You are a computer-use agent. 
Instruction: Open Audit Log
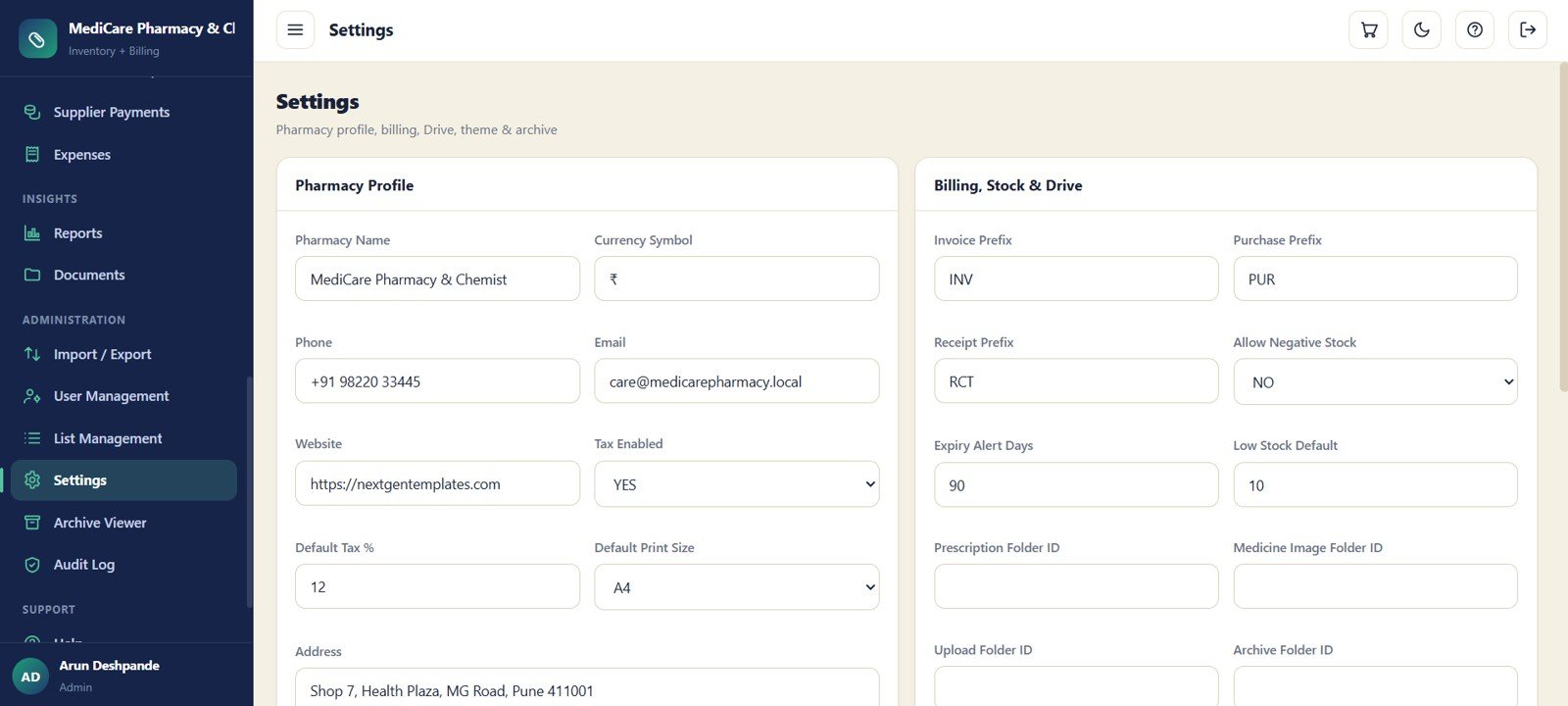coord(123,565)
